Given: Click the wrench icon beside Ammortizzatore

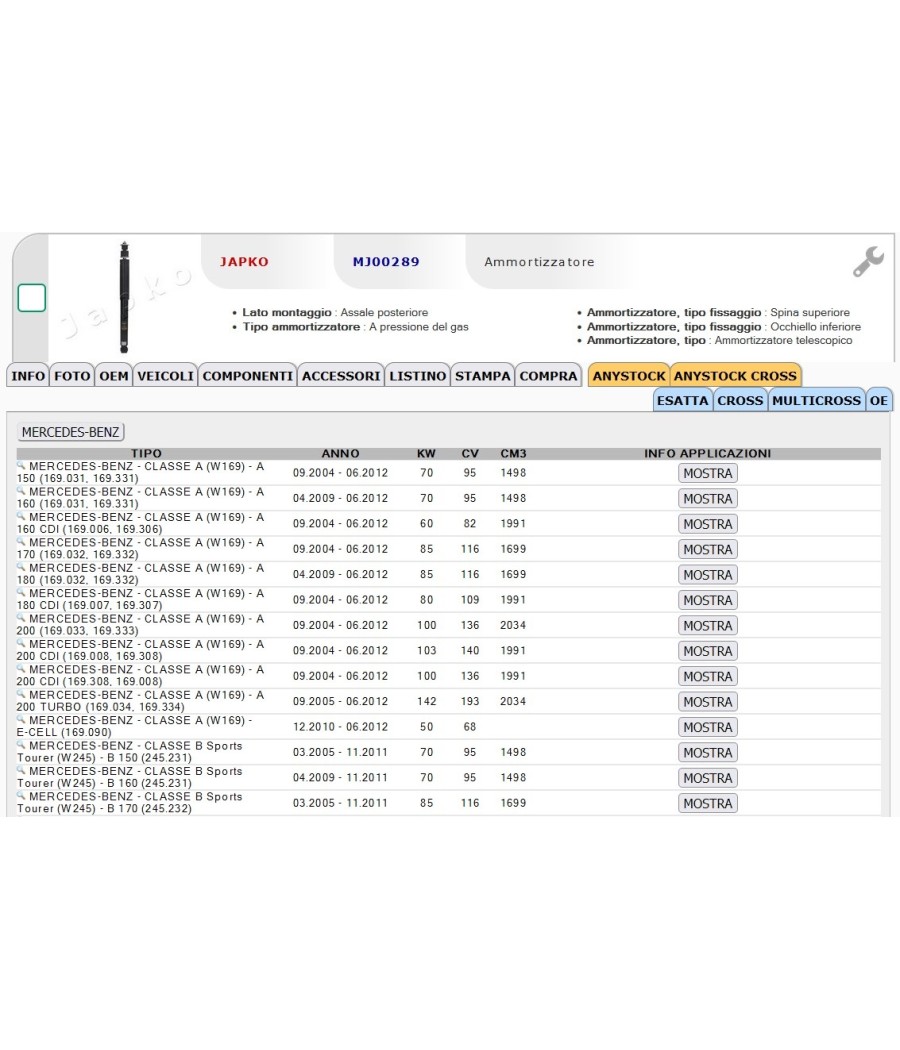Looking at the screenshot, I should [869, 261].
